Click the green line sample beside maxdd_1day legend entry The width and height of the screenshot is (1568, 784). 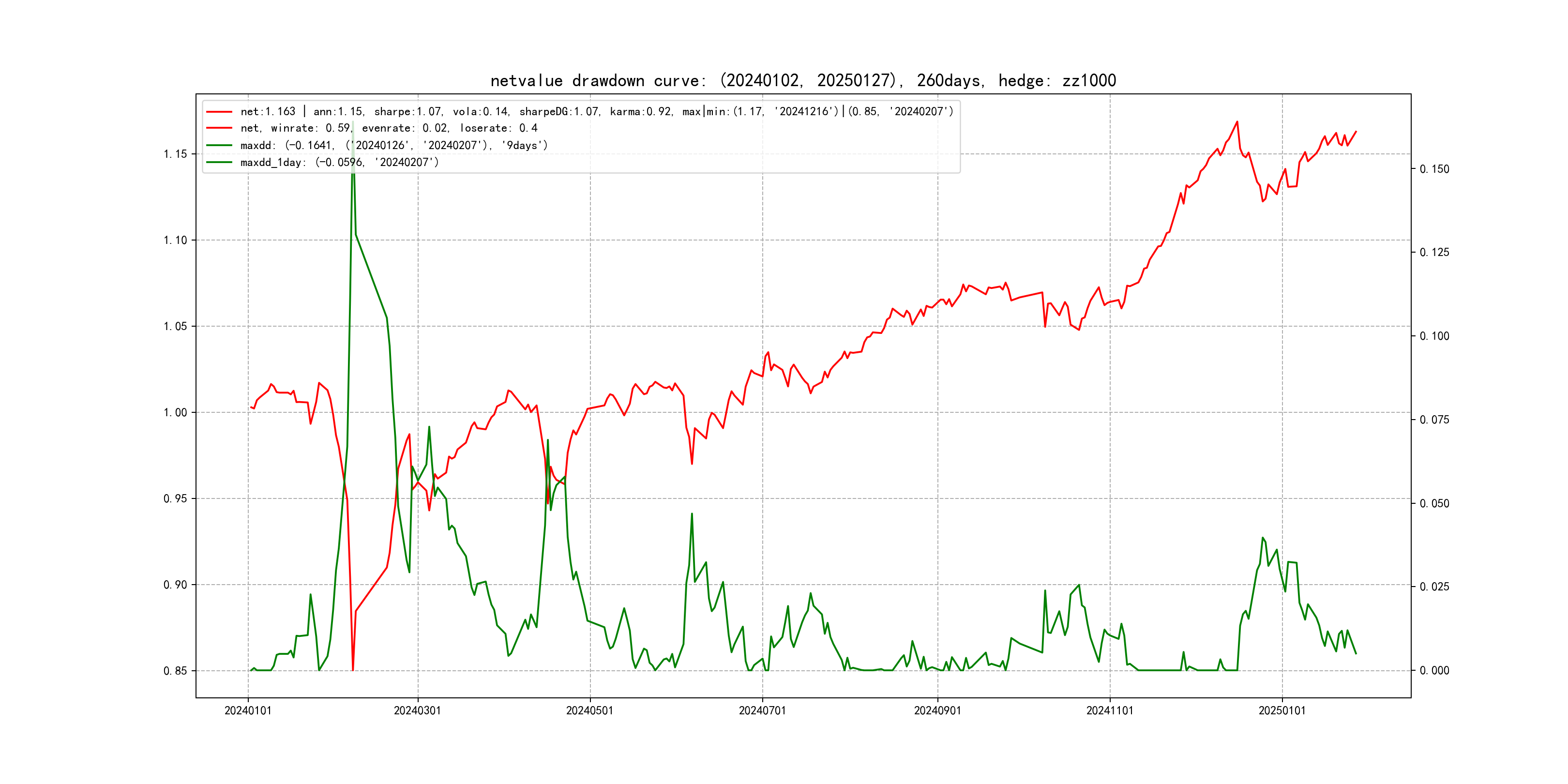219,163
